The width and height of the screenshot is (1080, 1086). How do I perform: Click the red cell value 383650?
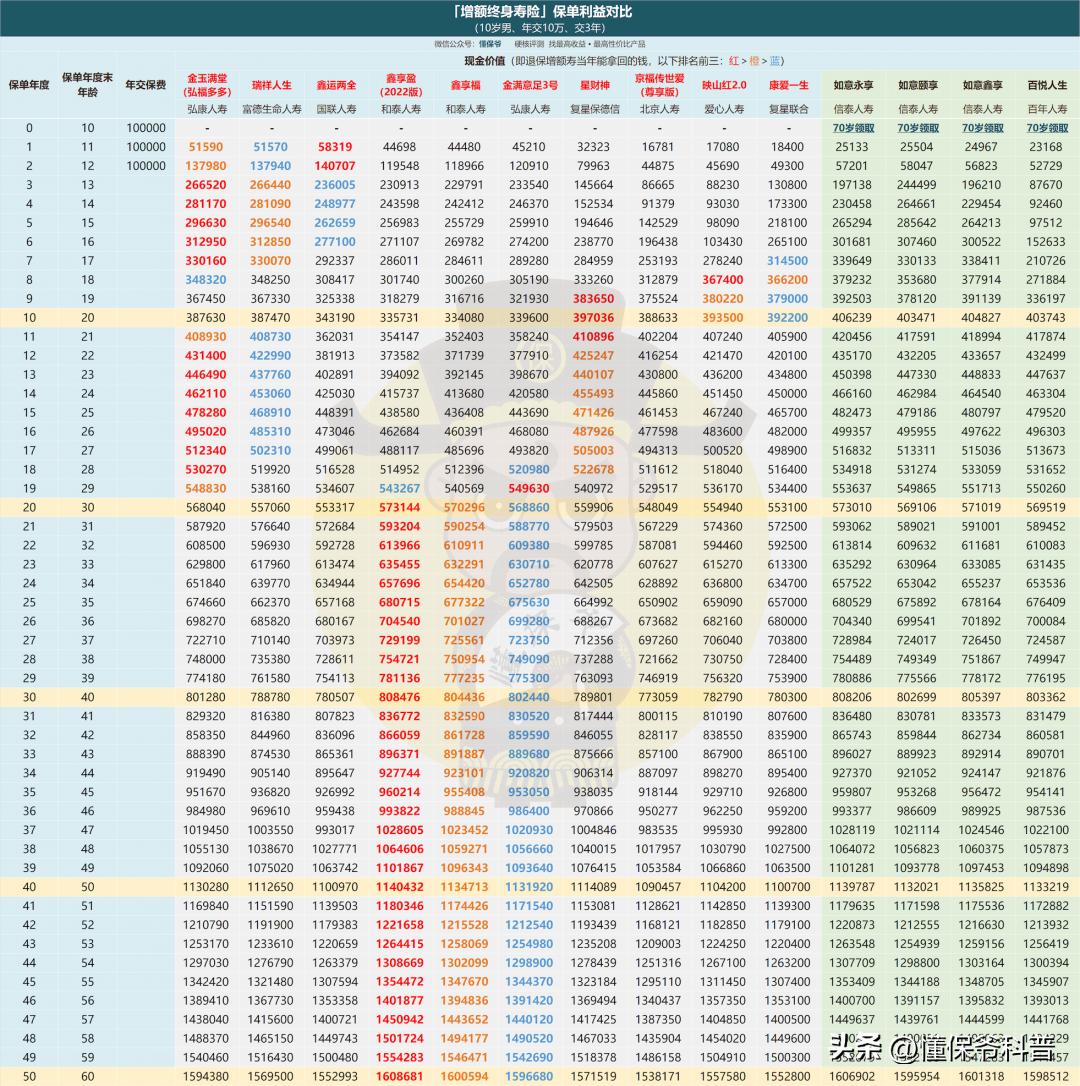click(593, 299)
